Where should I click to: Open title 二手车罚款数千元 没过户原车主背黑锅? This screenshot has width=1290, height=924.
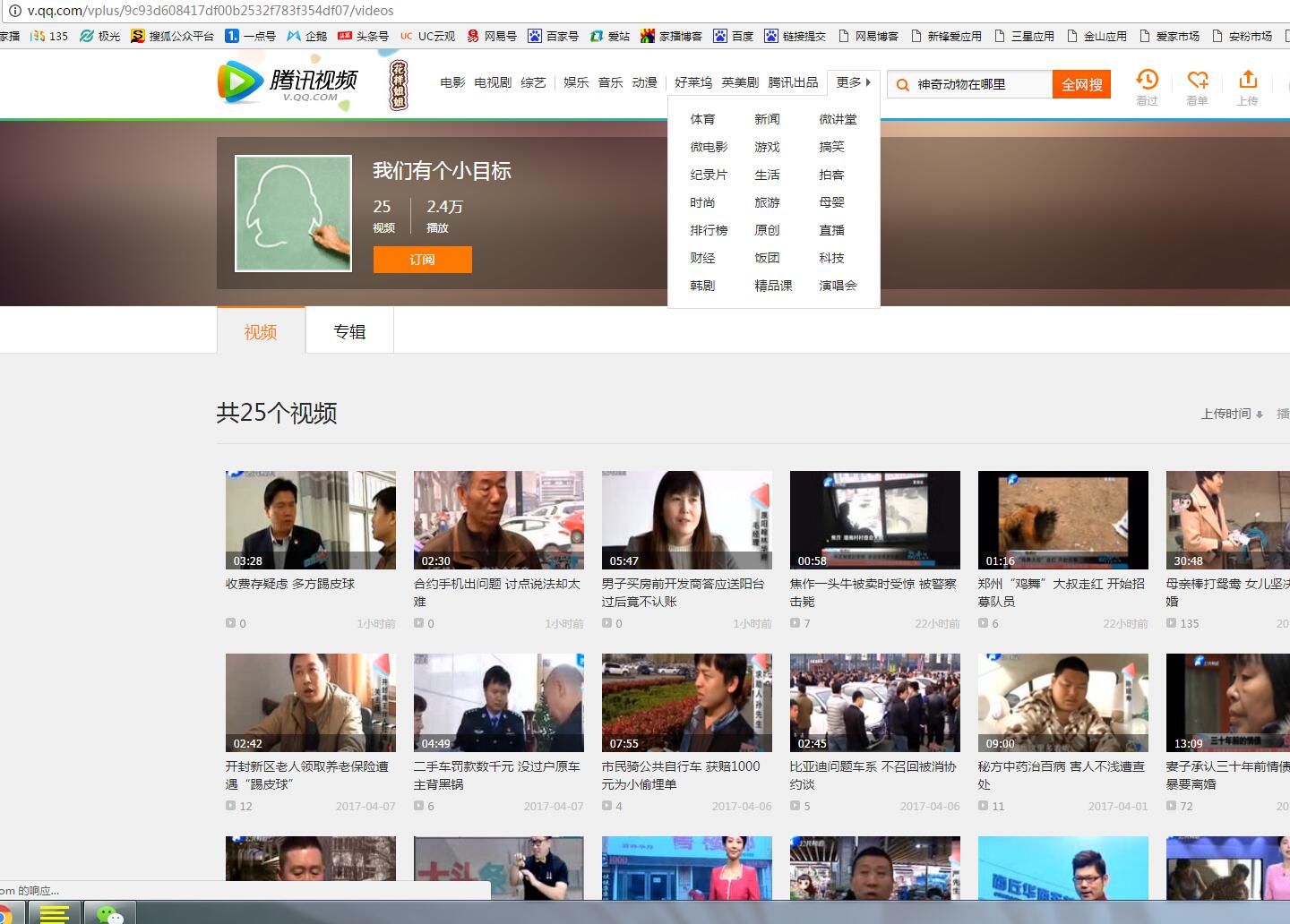(497, 775)
